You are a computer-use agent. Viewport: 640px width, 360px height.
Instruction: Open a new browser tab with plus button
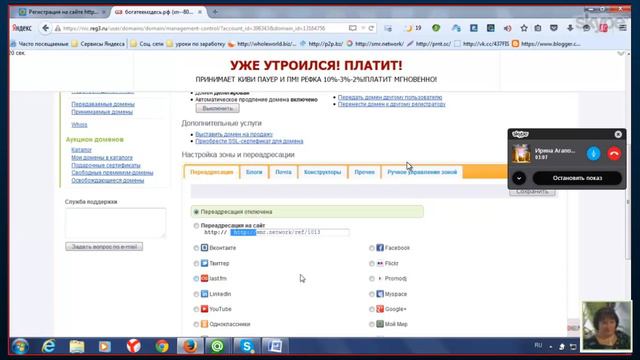215,12
